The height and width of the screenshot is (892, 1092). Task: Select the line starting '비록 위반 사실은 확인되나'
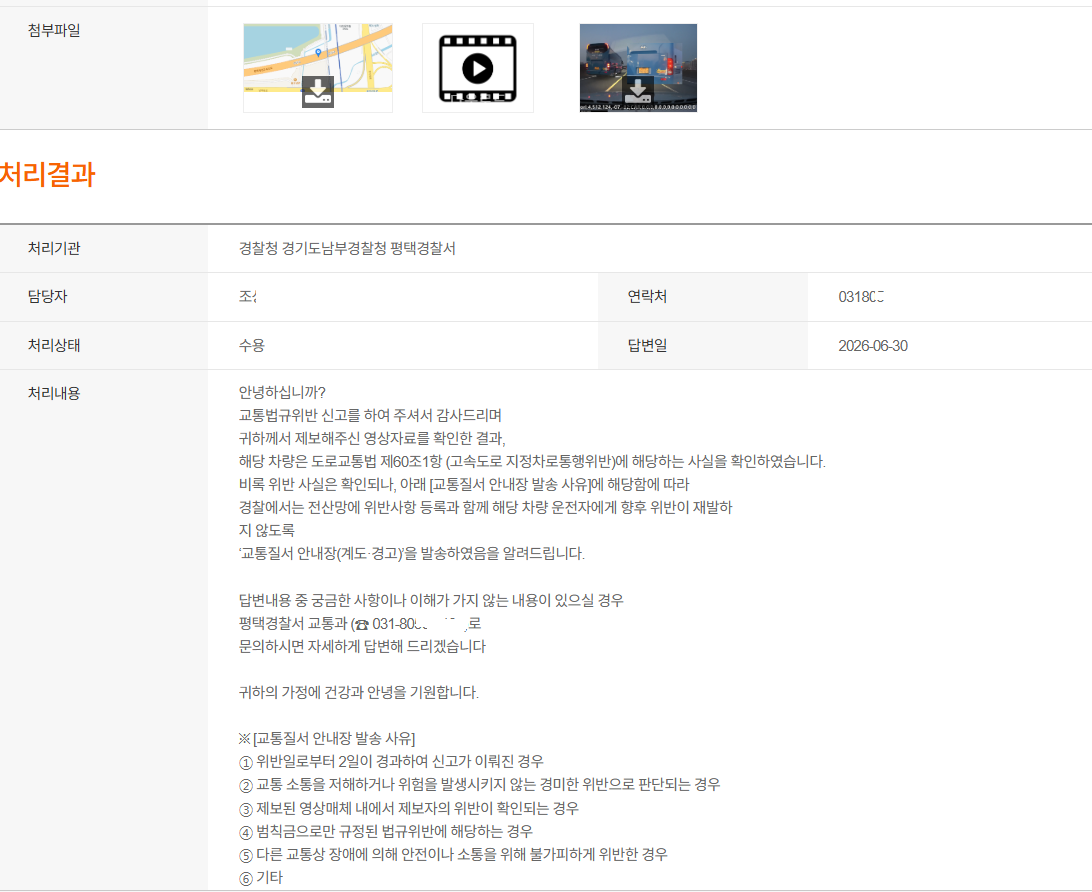(464, 485)
